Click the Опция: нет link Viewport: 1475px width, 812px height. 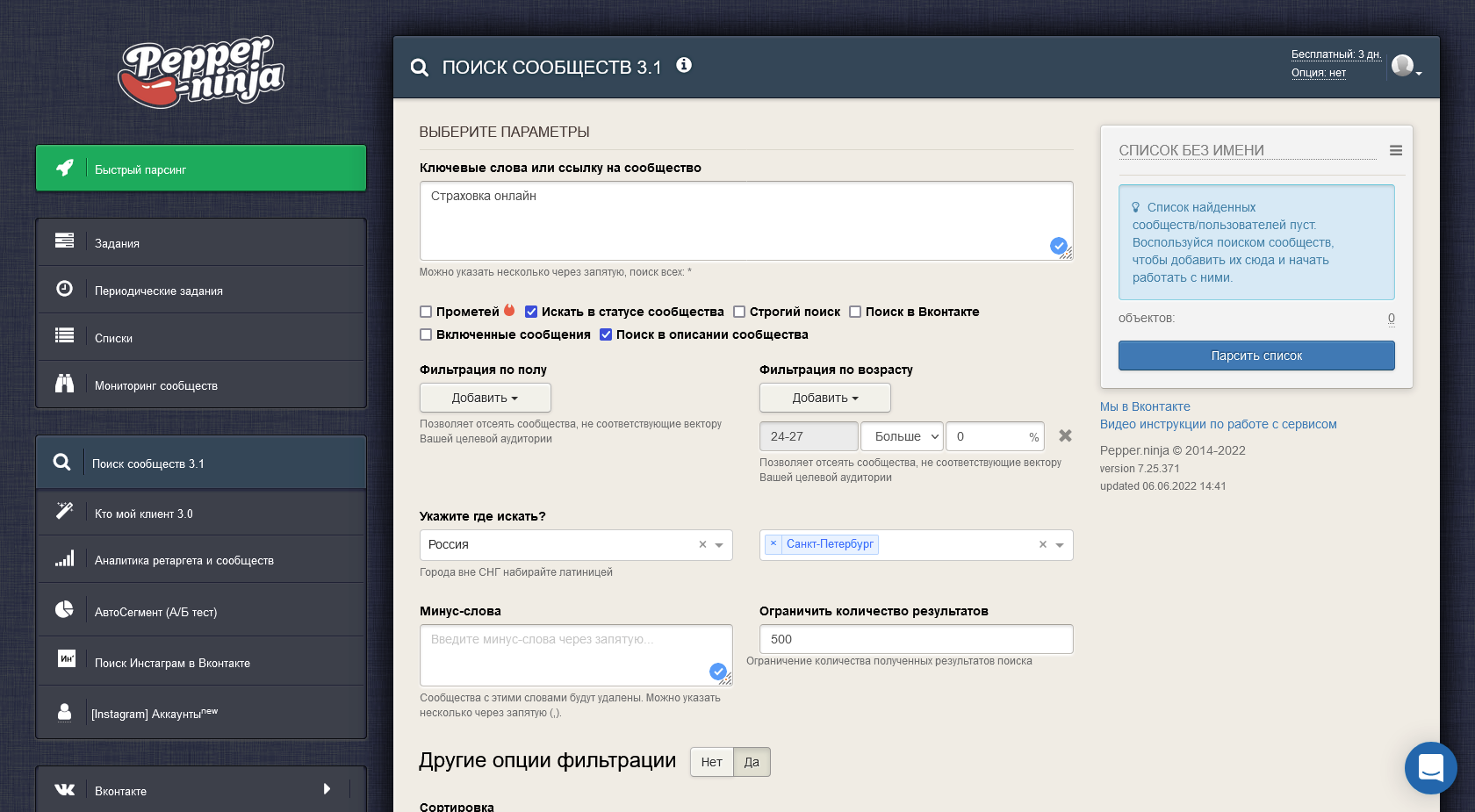click(x=1319, y=73)
